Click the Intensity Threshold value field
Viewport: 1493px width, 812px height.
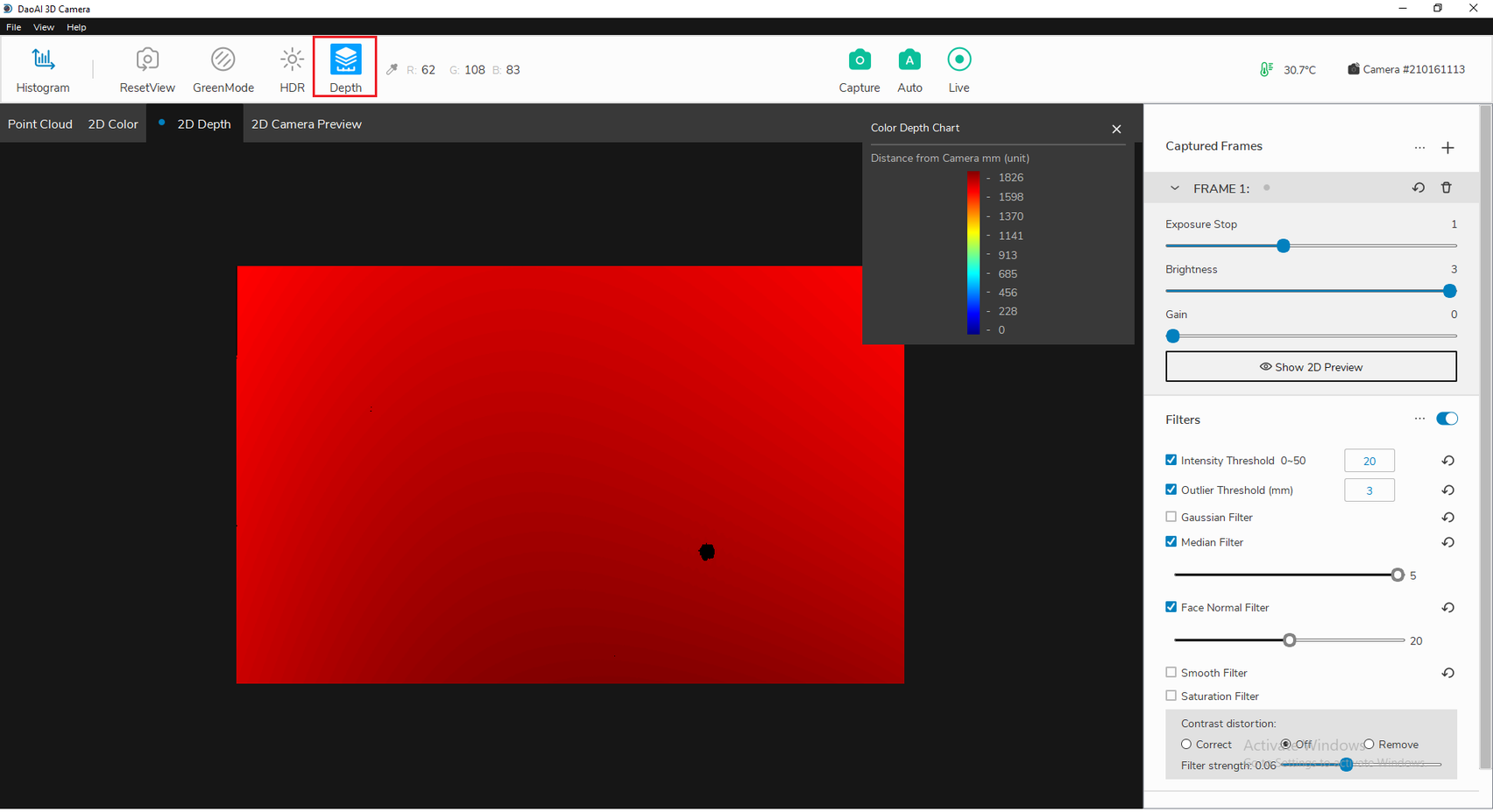click(1369, 461)
